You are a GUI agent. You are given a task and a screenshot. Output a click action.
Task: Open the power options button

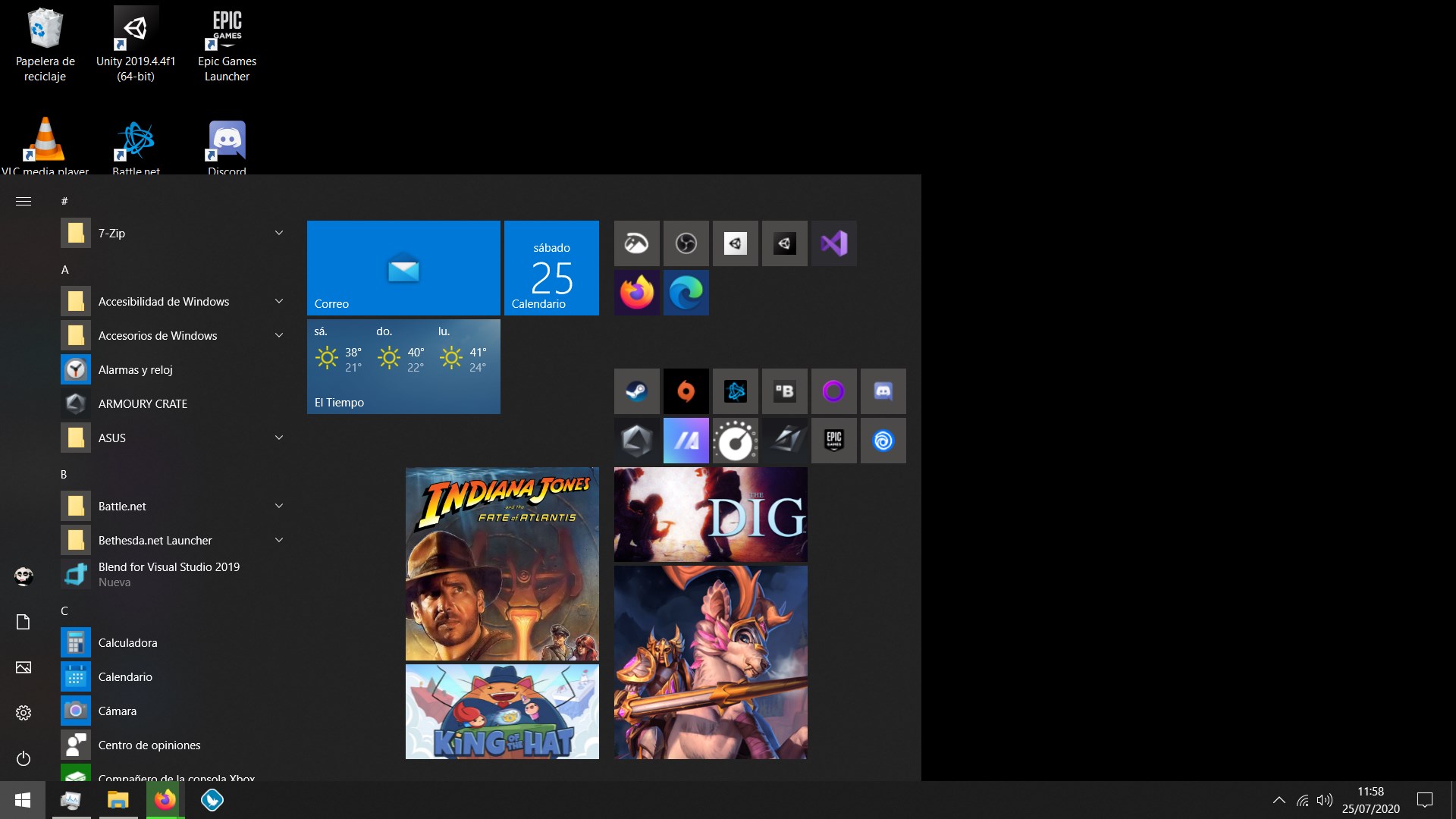click(24, 758)
